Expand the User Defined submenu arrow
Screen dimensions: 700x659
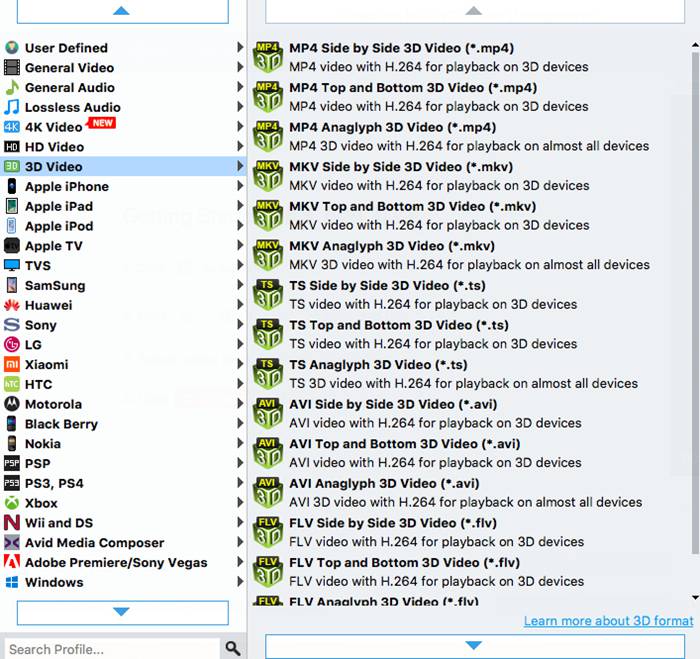click(x=240, y=47)
